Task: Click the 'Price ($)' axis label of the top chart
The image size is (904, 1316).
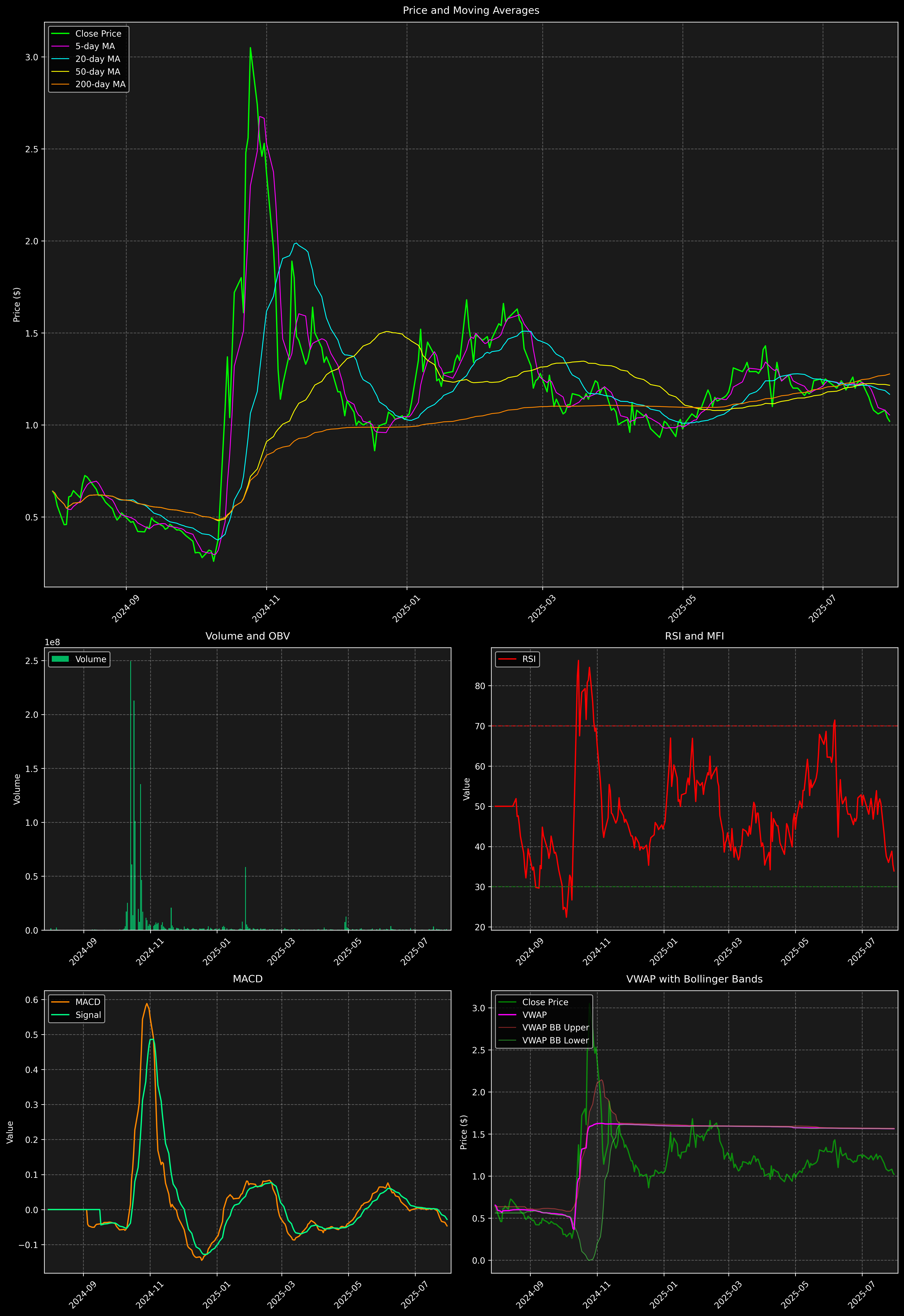Action: tap(17, 305)
